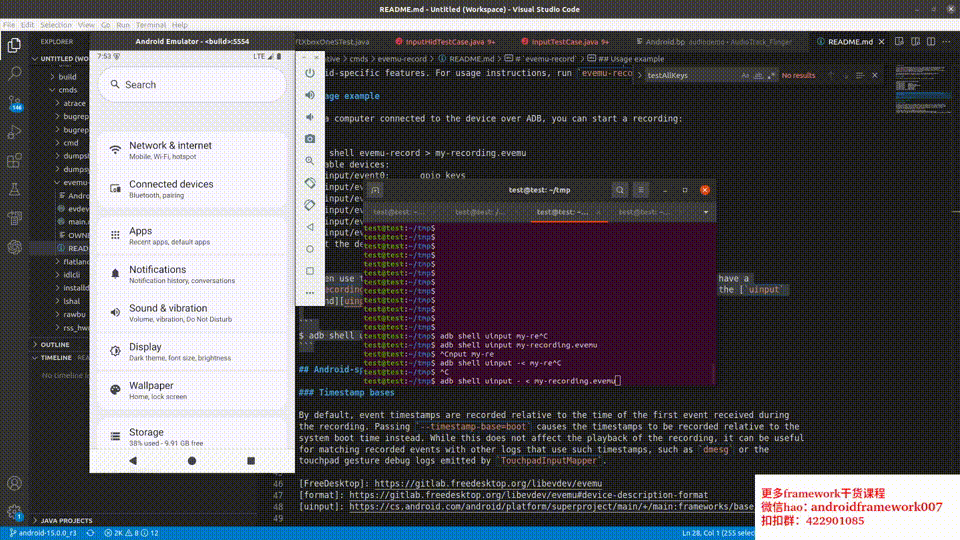Click the emulator volume up button

pyautogui.click(x=310, y=95)
